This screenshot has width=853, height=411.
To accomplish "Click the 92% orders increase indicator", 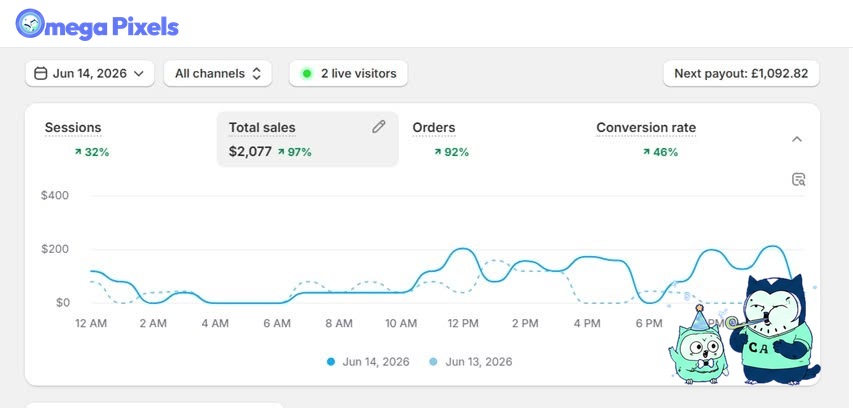I will click(452, 152).
